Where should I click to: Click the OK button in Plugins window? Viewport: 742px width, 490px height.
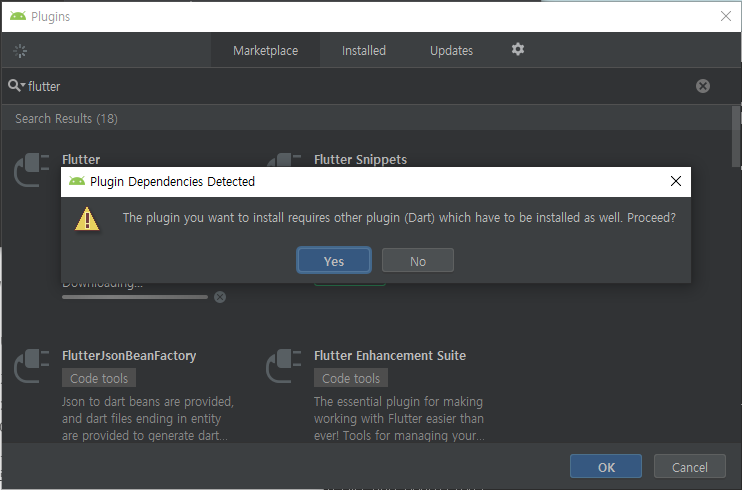coord(606,467)
